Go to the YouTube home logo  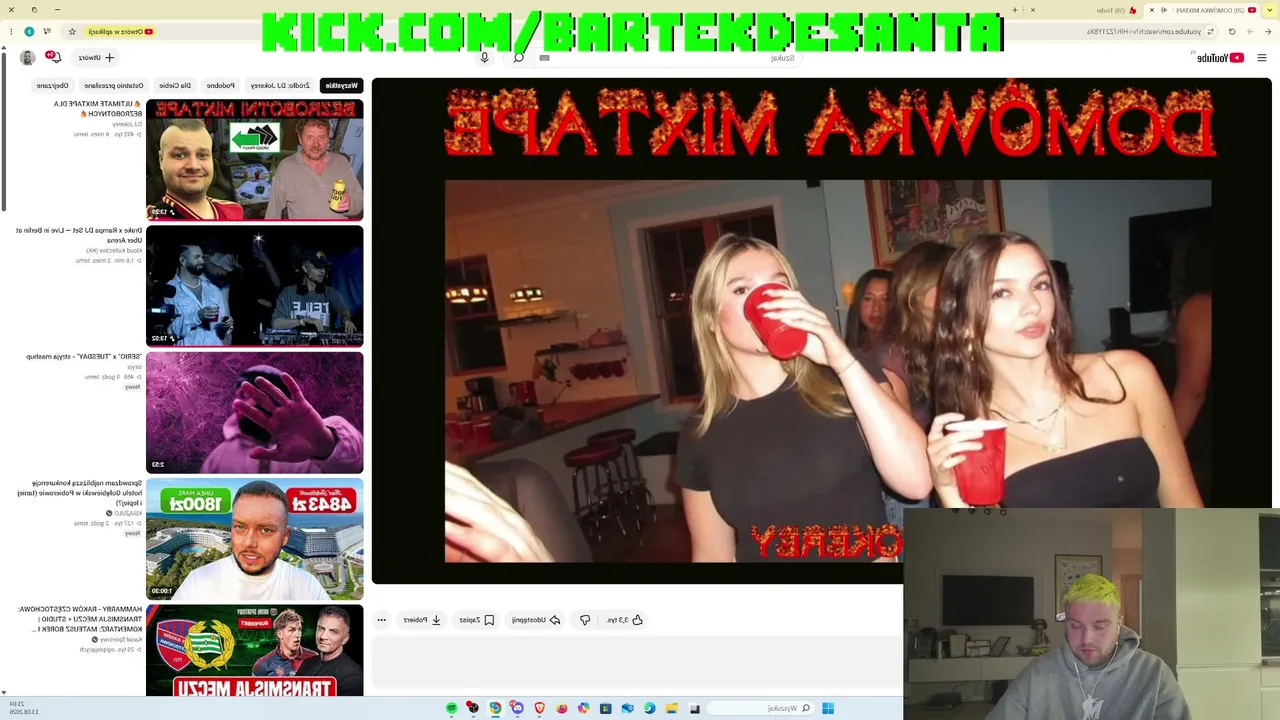[1220, 58]
